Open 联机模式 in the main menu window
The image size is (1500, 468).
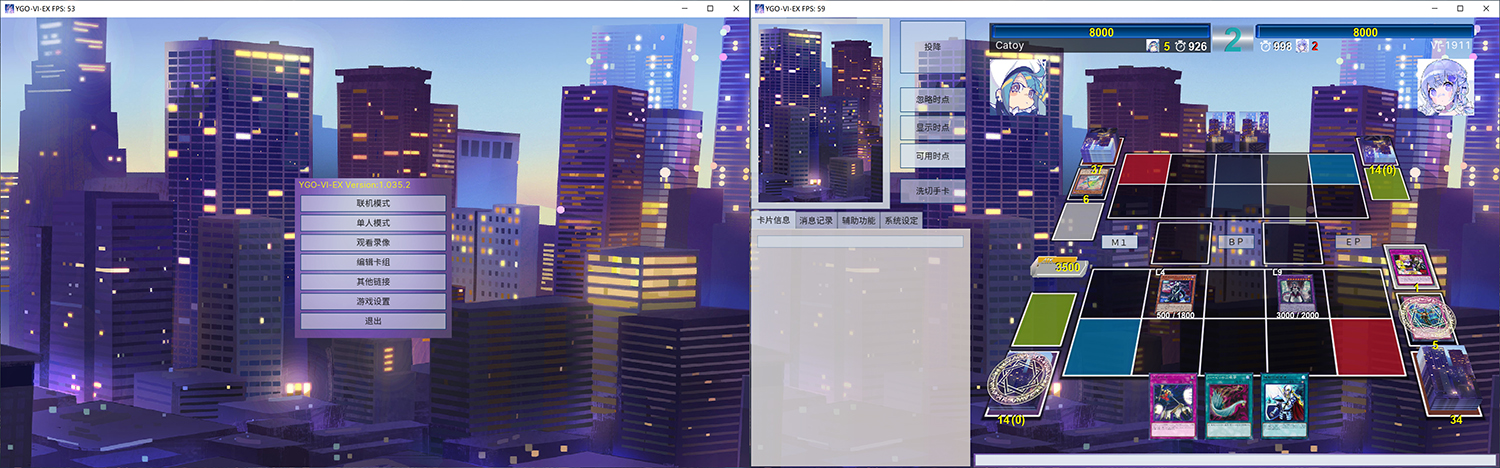point(373,203)
